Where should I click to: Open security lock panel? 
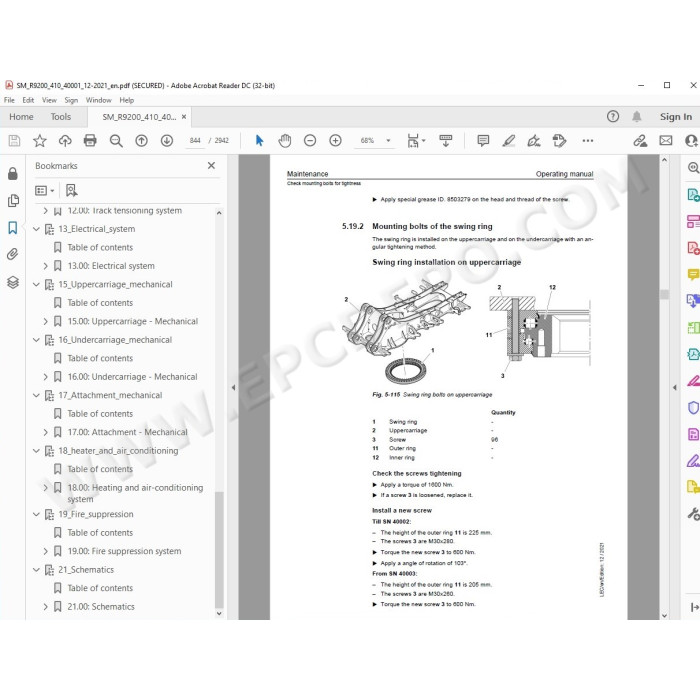(x=13, y=174)
